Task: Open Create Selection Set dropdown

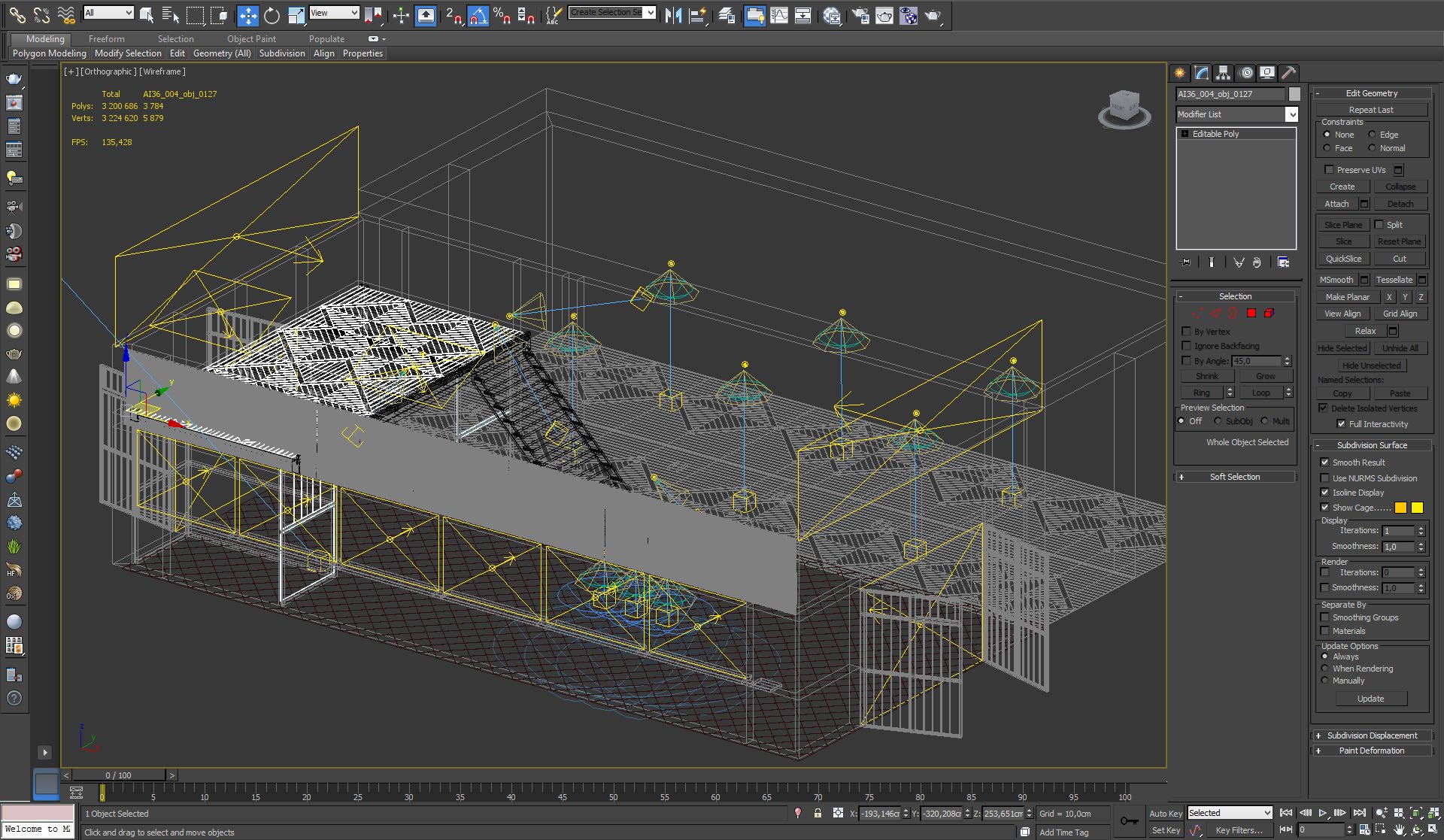Action: 611,13
